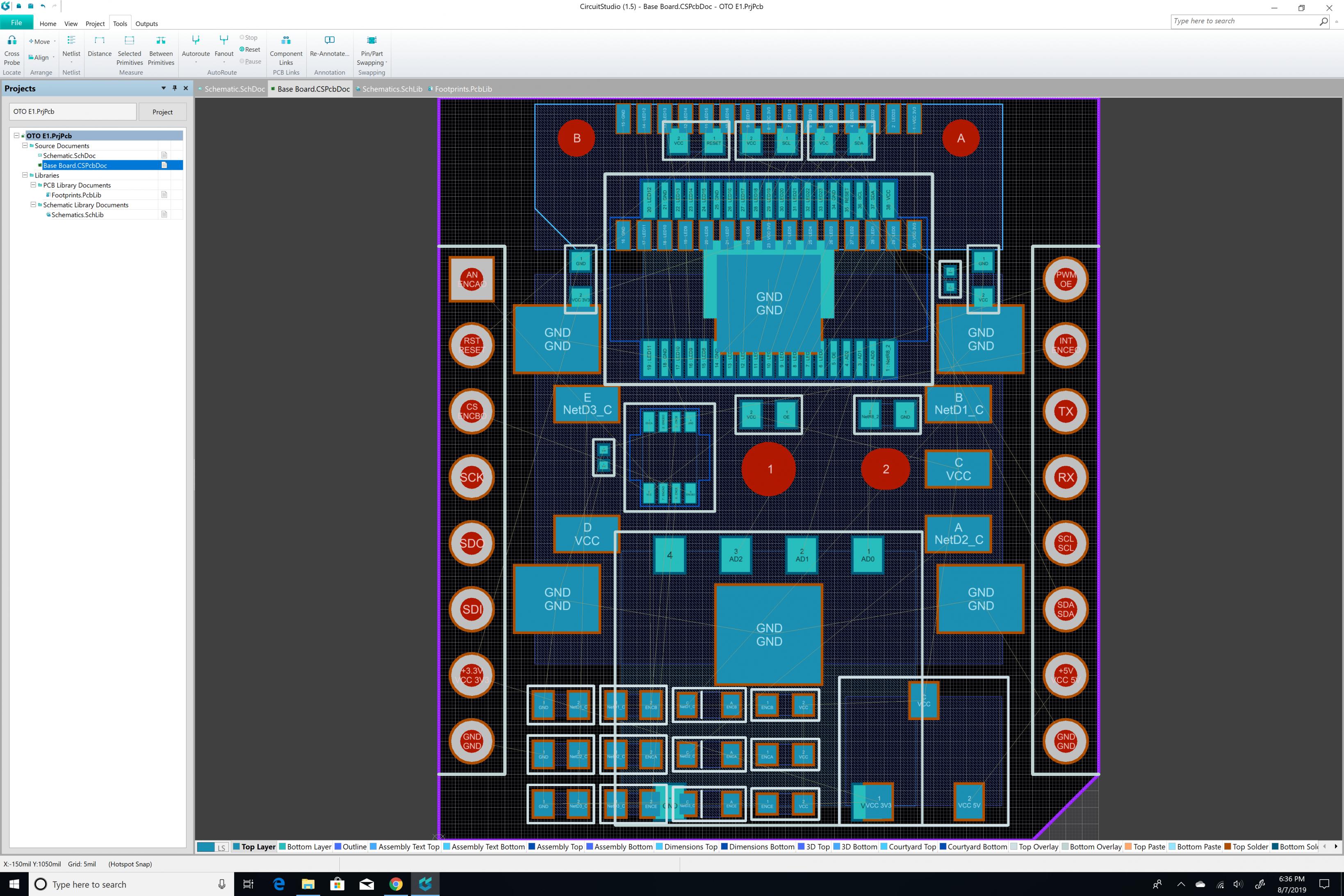Open the LS layer set button
1344x896 pixels.
pos(221,848)
